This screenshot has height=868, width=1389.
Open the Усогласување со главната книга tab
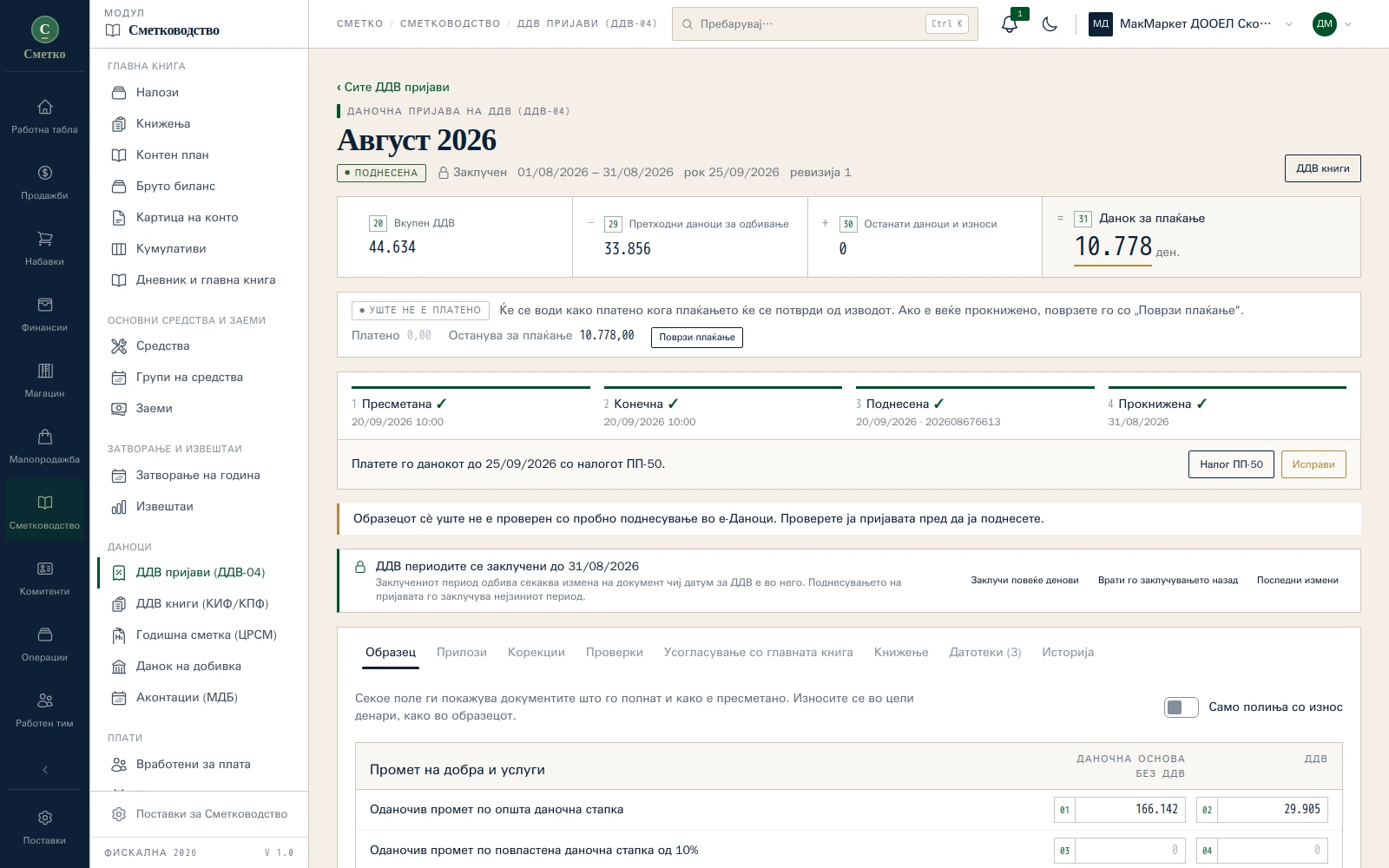759,652
